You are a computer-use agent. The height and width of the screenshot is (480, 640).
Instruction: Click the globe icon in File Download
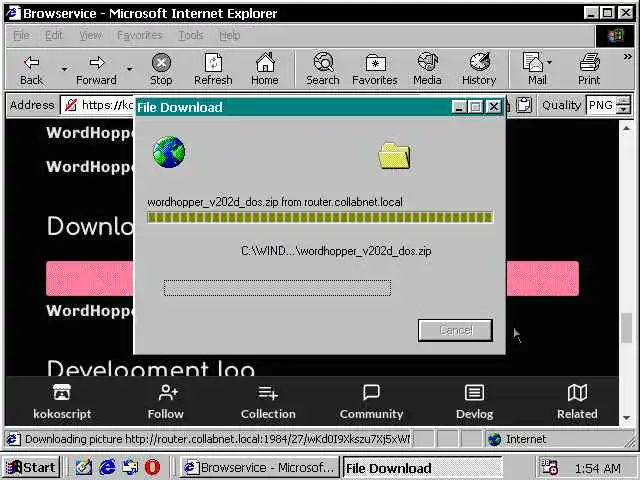click(x=169, y=152)
